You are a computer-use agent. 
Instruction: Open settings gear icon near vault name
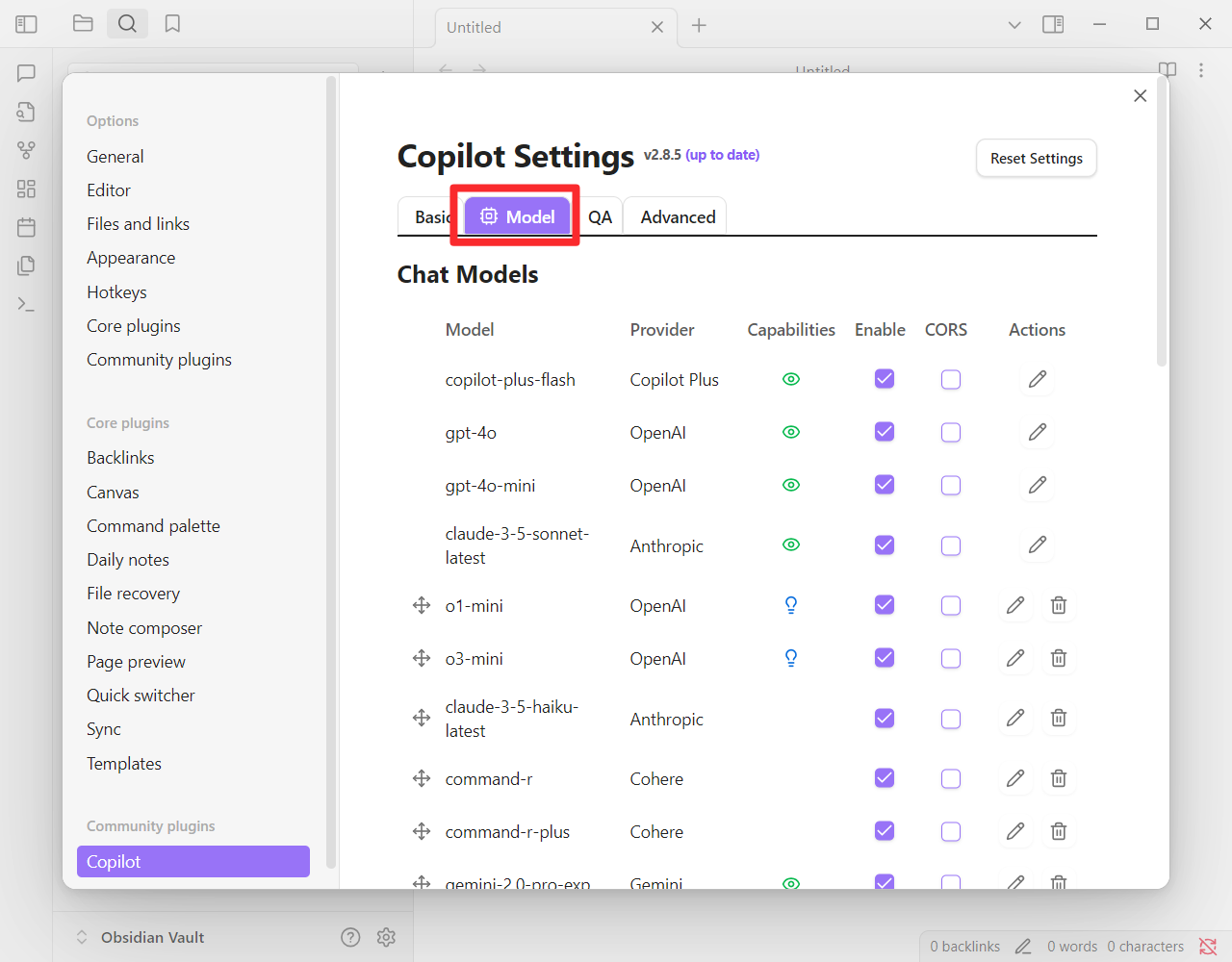(386, 937)
